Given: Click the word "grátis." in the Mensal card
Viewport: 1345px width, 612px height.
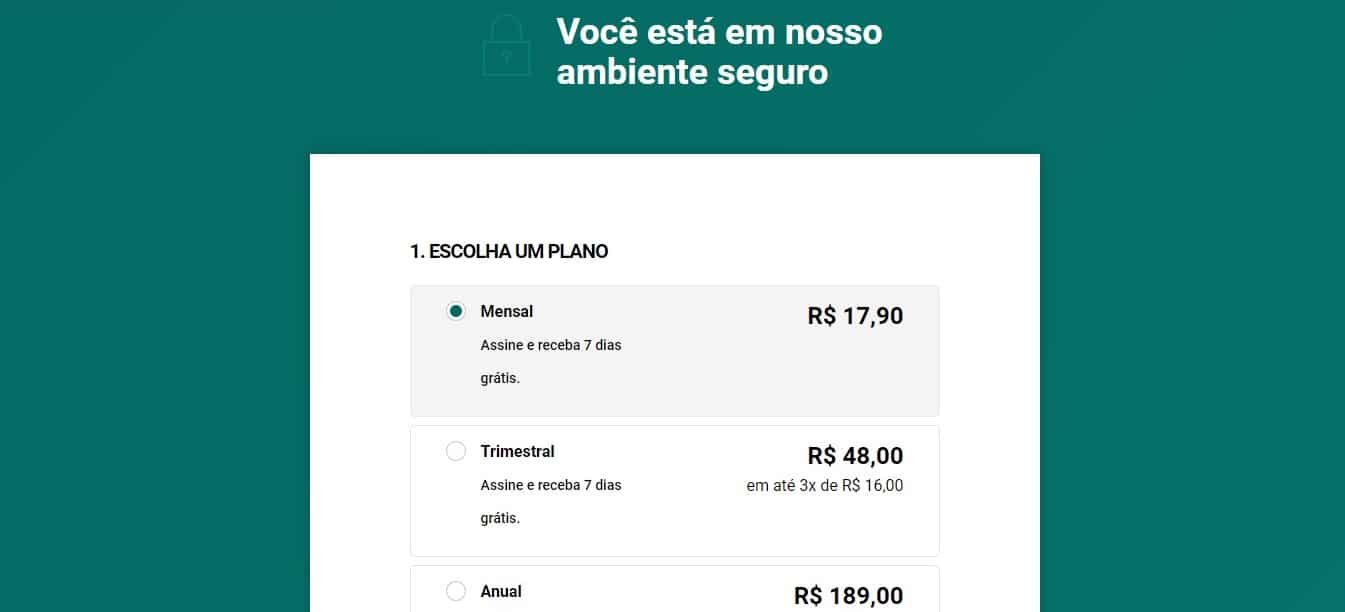Looking at the screenshot, I should [500, 379].
